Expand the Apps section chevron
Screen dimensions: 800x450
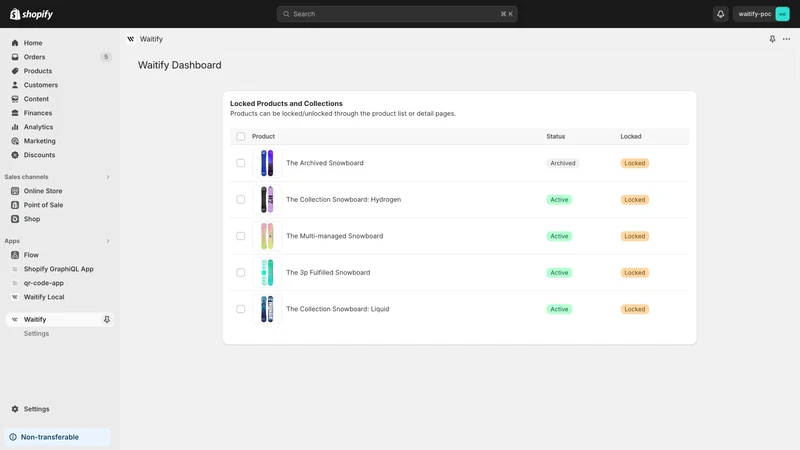(108, 241)
